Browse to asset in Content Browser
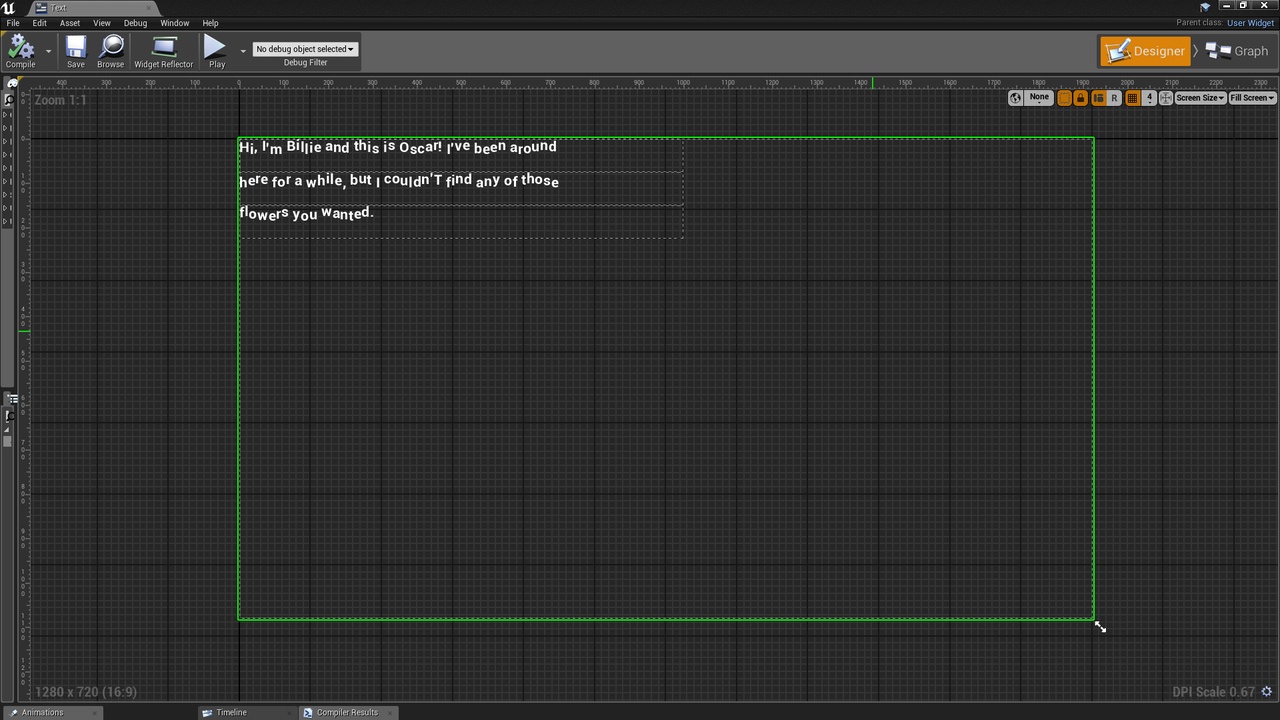 pyautogui.click(x=110, y=47)
